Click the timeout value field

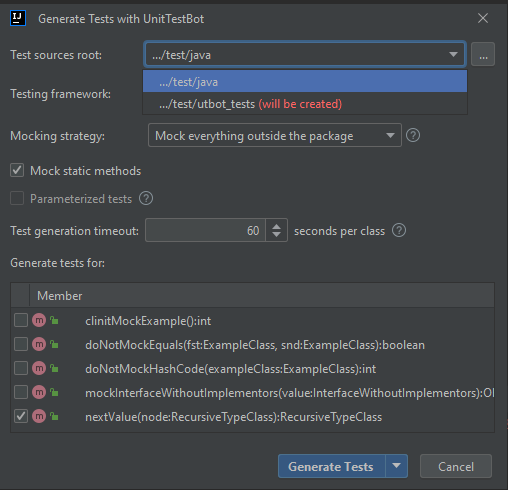[205, 230]
